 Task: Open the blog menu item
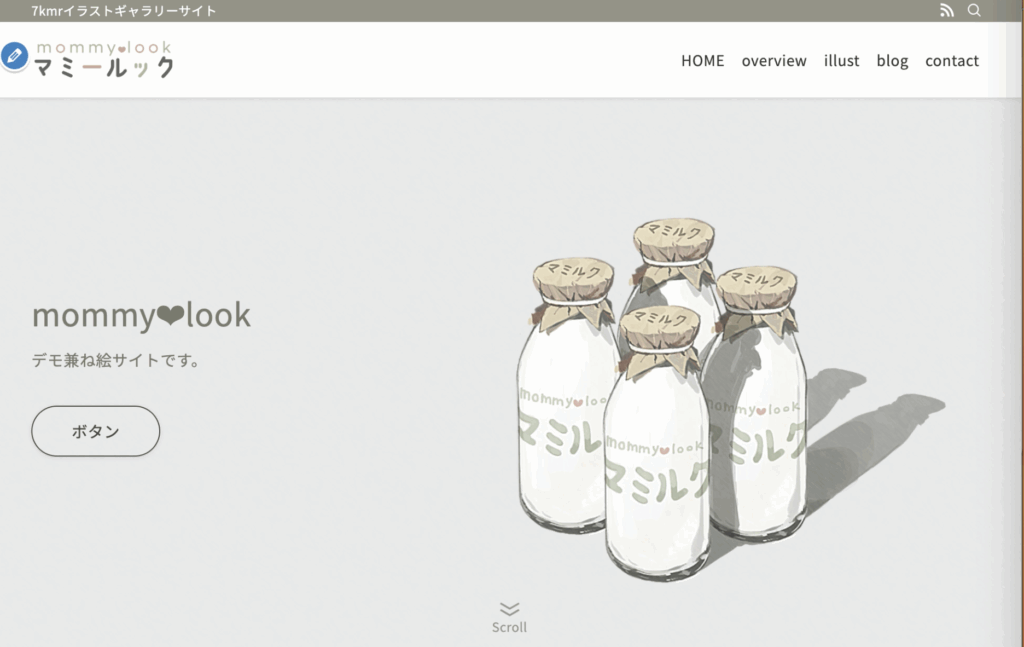point(892,61)
